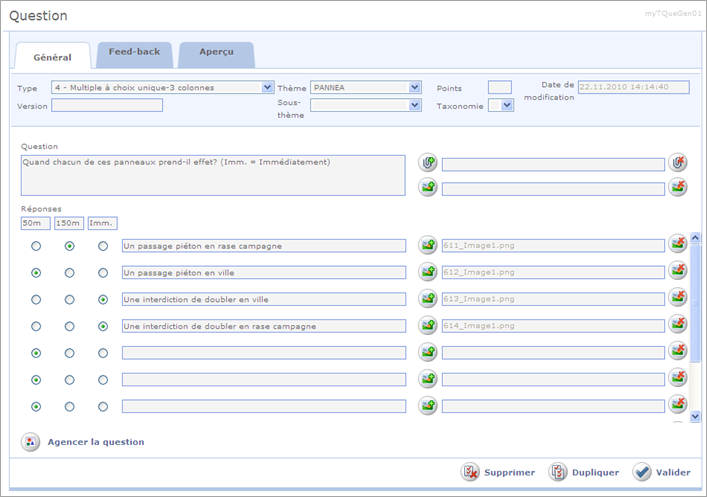707x497 pixels.
Task: Choose Imm. for "Un passage piéton en ville"
Action: (103, 272)
